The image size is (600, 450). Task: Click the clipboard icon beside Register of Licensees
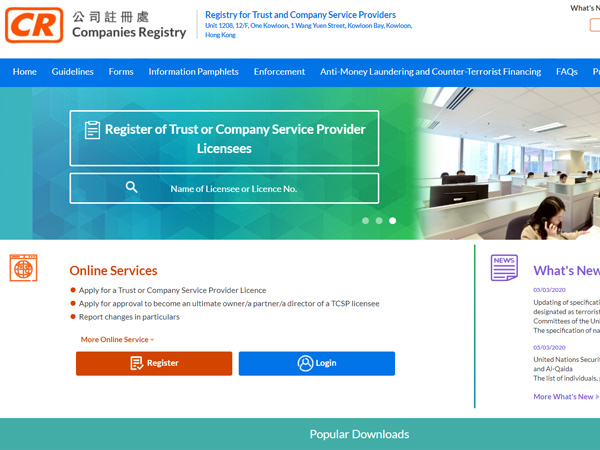pyautogui.click(x=93, y=130)
